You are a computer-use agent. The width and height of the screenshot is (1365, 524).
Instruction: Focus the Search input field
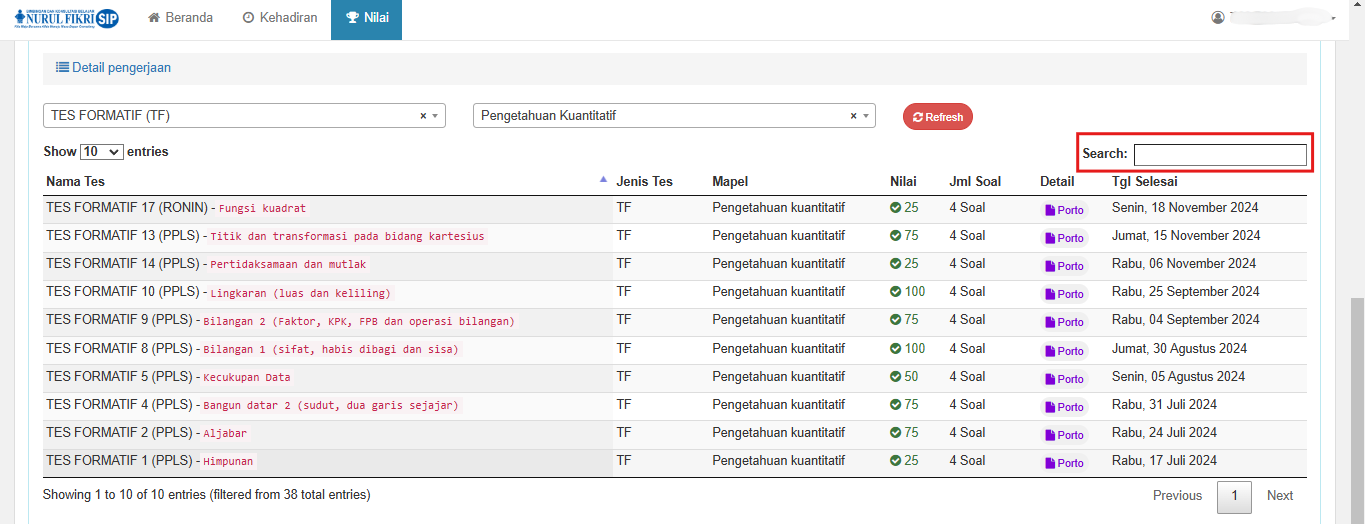[x=1219, y=154]
